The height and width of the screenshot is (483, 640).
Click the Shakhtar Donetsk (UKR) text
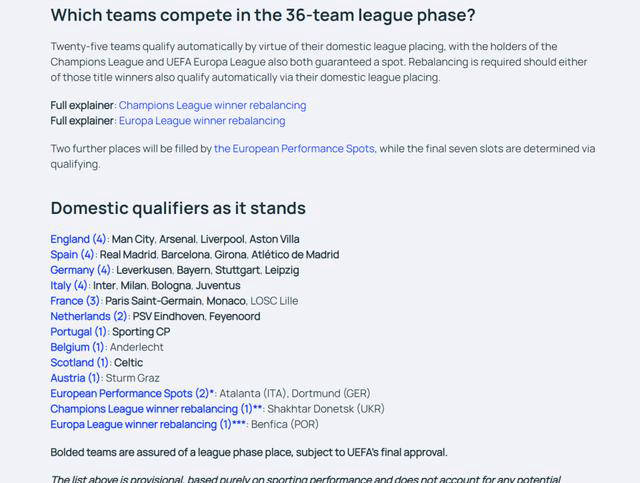tap(326, 409)
